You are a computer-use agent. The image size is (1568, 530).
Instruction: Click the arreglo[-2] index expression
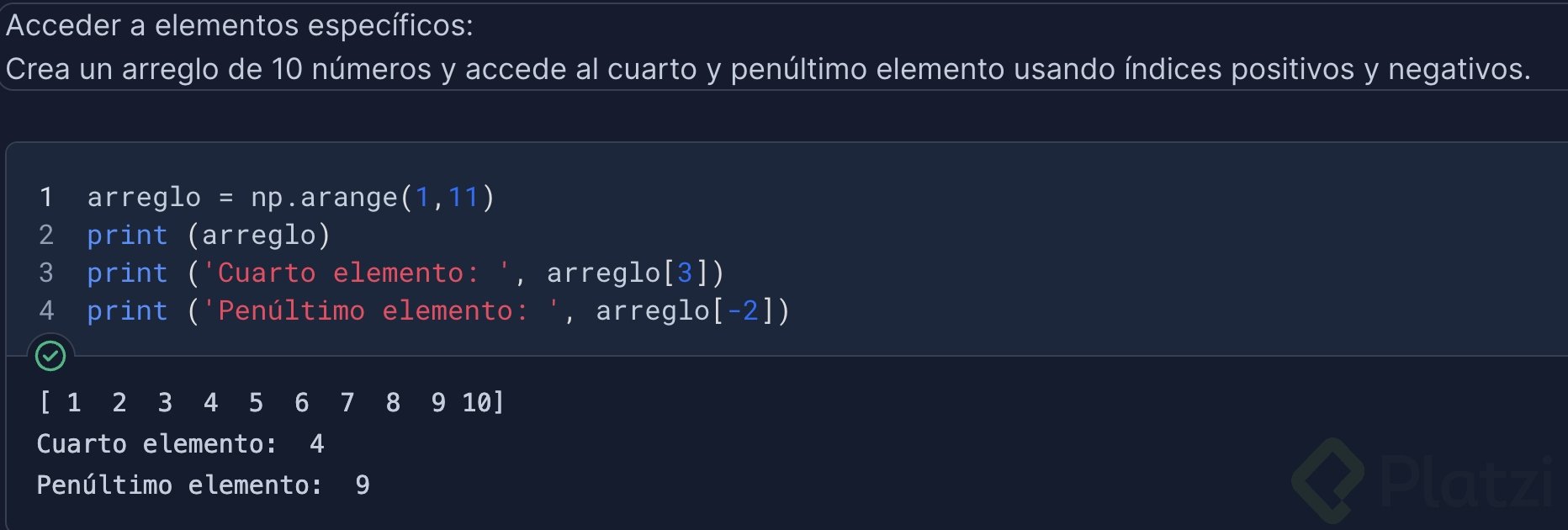coord(691,311)
